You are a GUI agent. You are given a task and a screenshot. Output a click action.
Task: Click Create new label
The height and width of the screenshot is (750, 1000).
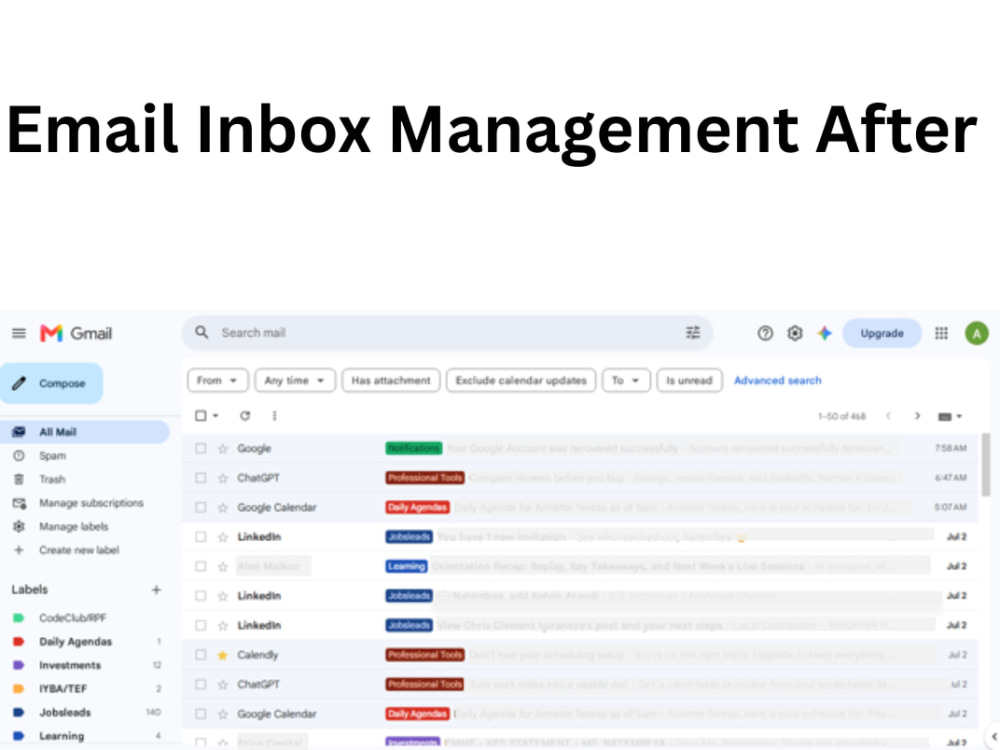[x=79, y=550]
